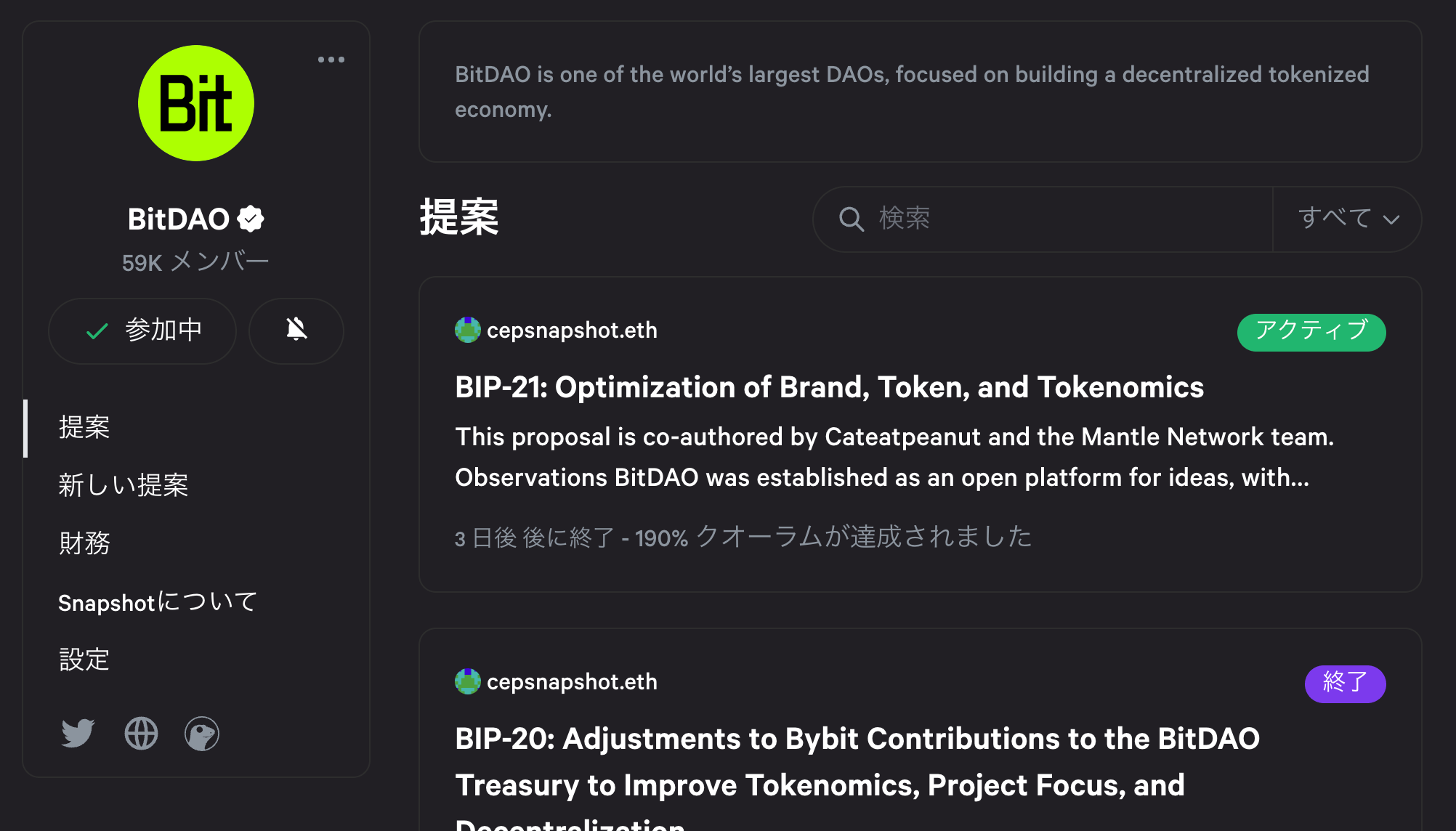Click cepsnapshot.eth author on BIP-21
Screen dimensions: 1456x831
point(571,331)
